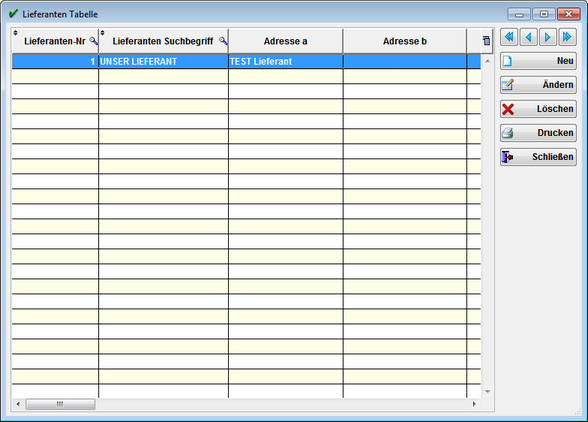The width and height of the screenshot is (588, 422).
Task: Click the Drucken button
Action: pyautogui.click(x=538, y=133)
